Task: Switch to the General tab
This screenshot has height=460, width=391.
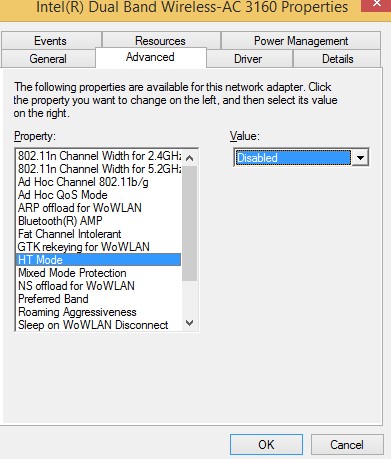Action: coord(48,59)
